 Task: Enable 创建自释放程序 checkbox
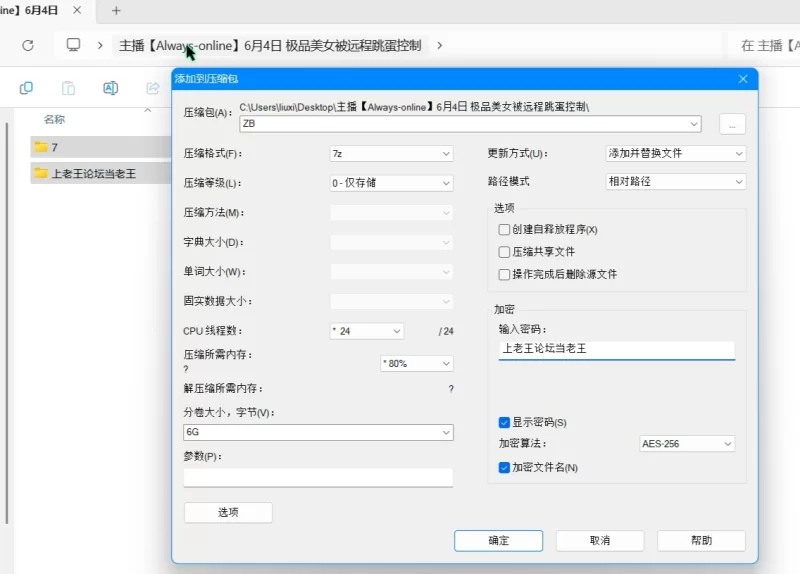(504, 230)
